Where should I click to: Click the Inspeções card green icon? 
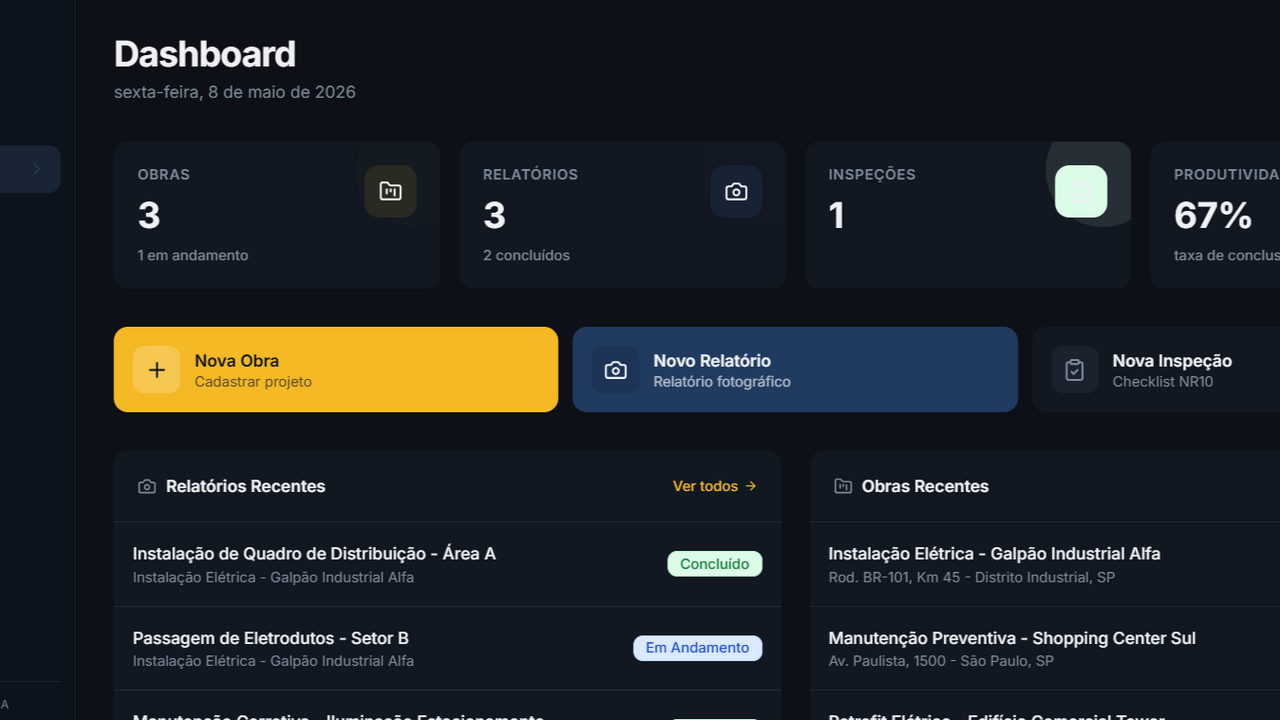click(1081, 191)
